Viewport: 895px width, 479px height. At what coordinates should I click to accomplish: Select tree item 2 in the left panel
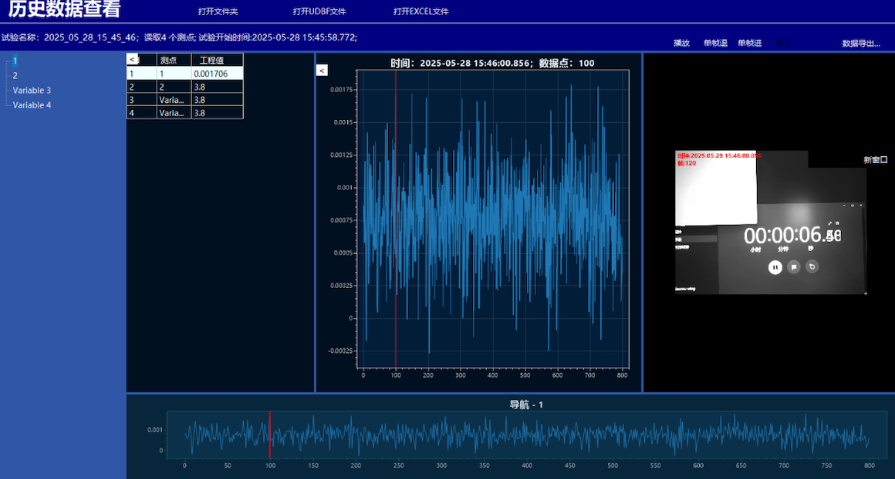pos(15,75)
